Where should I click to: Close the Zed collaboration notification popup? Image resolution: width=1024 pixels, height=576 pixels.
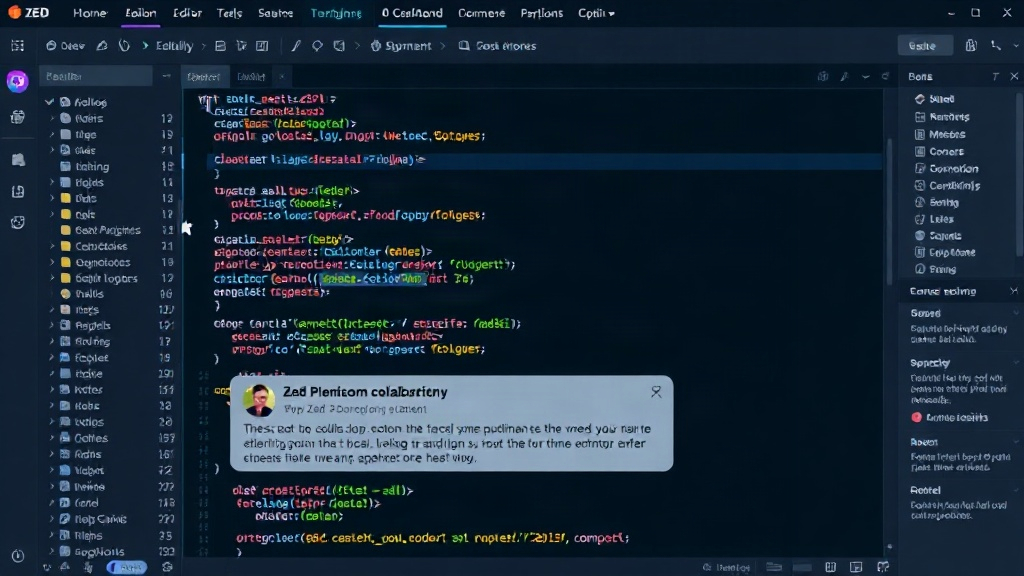click(x=656, y=391)
